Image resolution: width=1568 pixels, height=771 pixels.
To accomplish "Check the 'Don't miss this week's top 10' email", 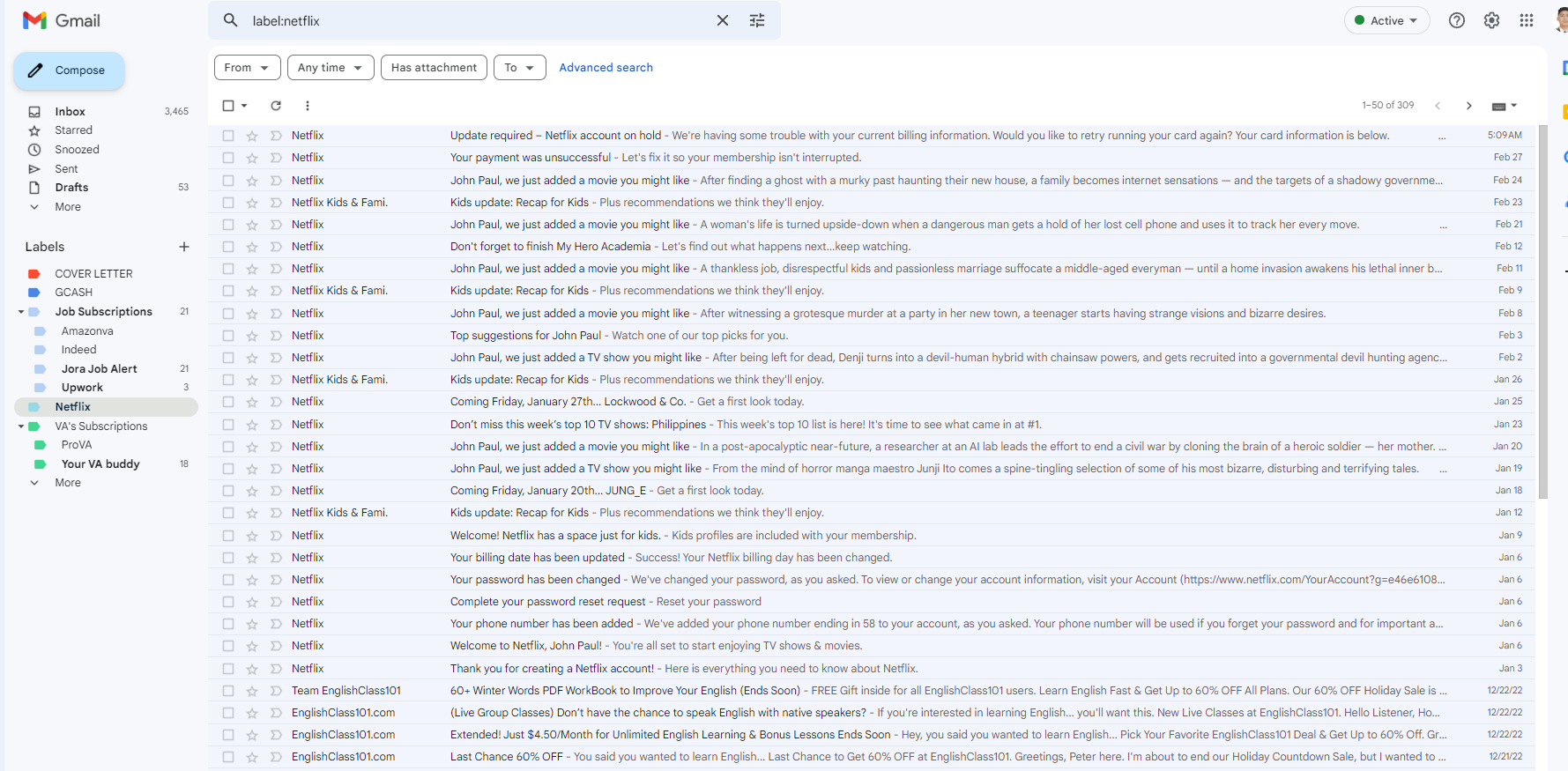I will tap(228, 425).
